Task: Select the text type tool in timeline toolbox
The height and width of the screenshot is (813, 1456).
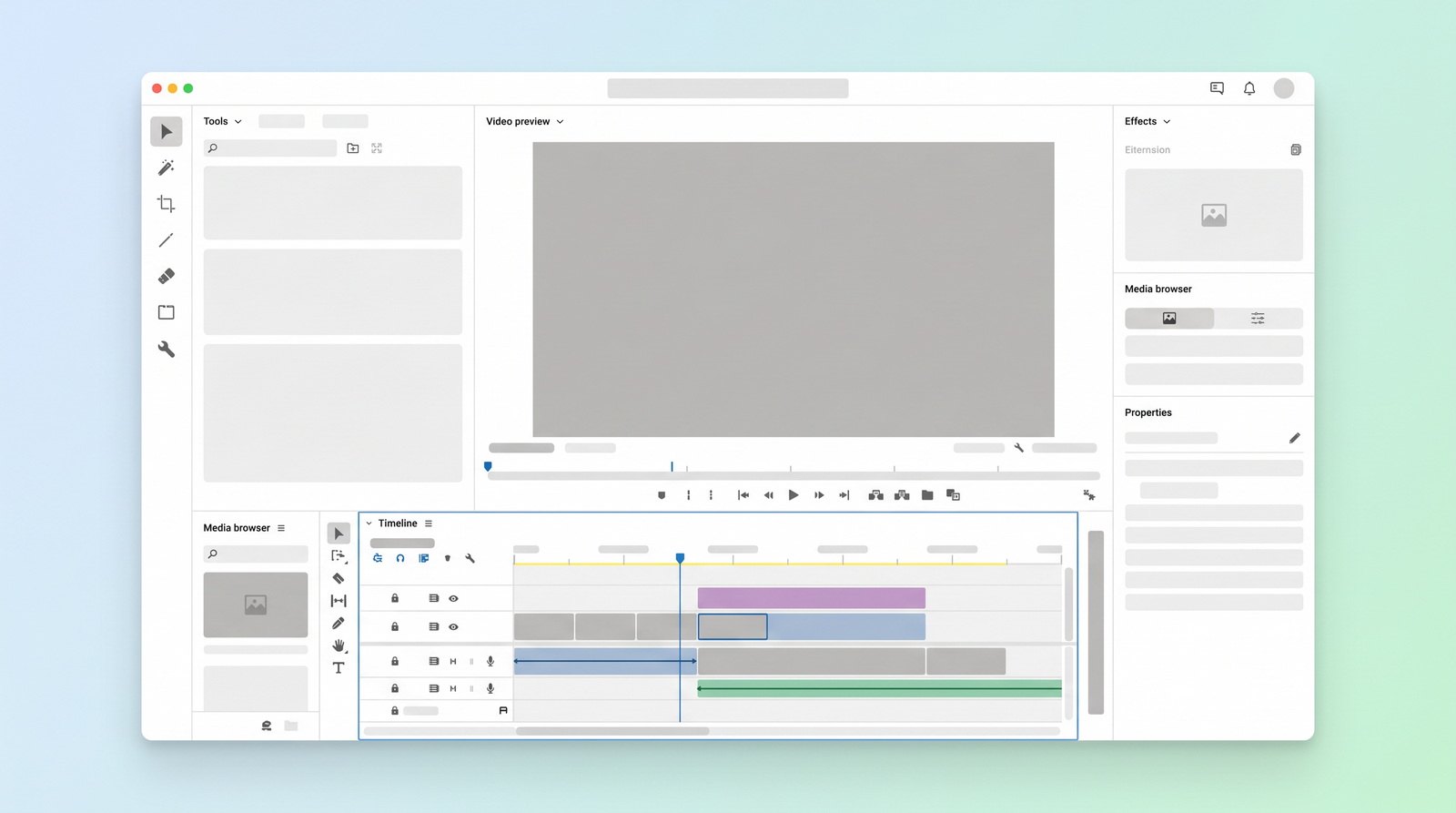Action: pyautogui.click(x=339, y=668)
